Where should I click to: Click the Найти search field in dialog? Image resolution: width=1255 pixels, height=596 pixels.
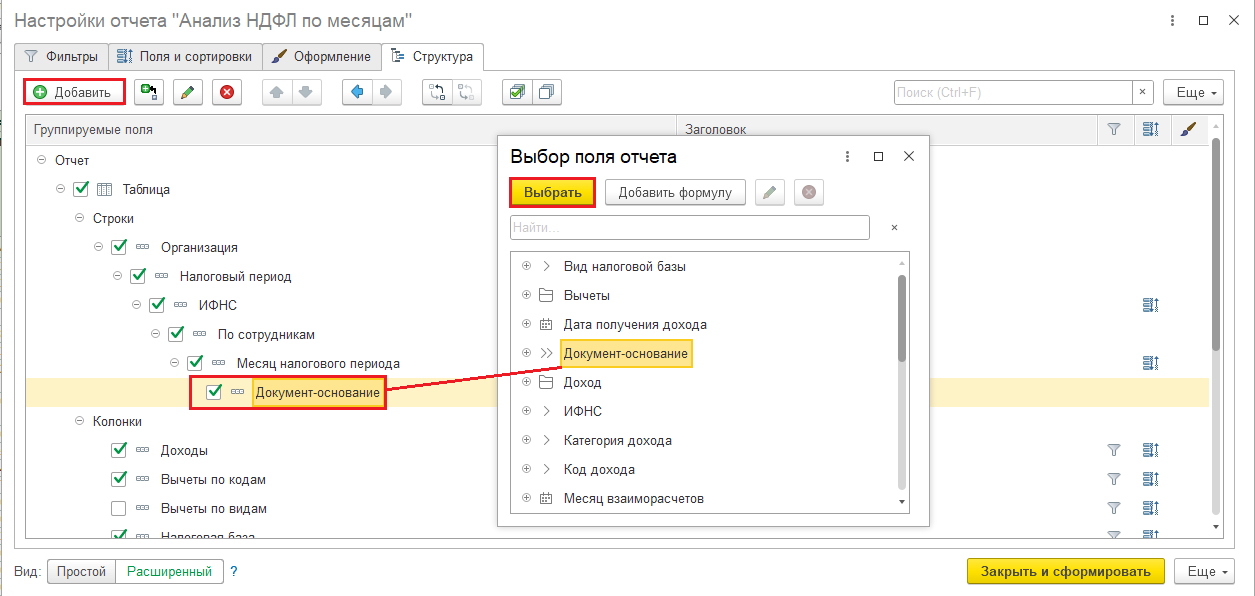(689, 228)
